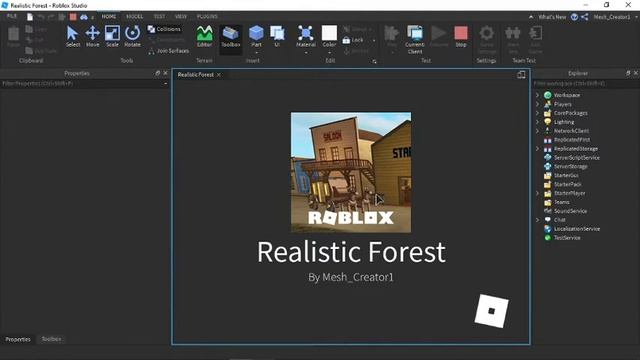Open What's New link
This screenshot has height=360, width=640.
552,17
